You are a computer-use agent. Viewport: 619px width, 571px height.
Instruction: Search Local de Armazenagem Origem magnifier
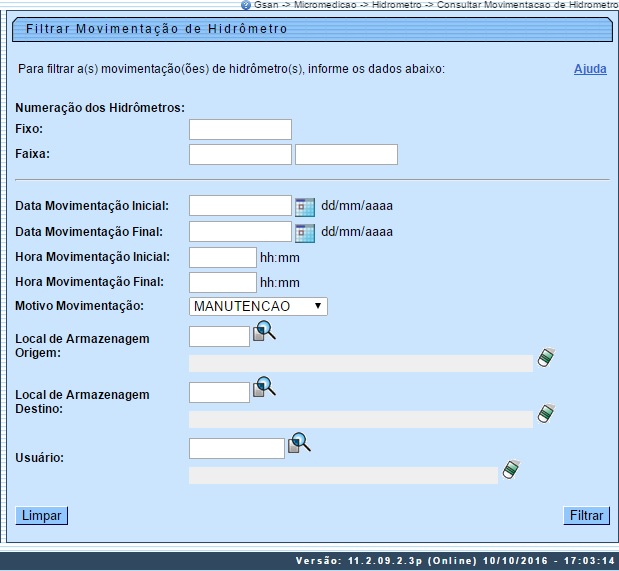[264, 332]
